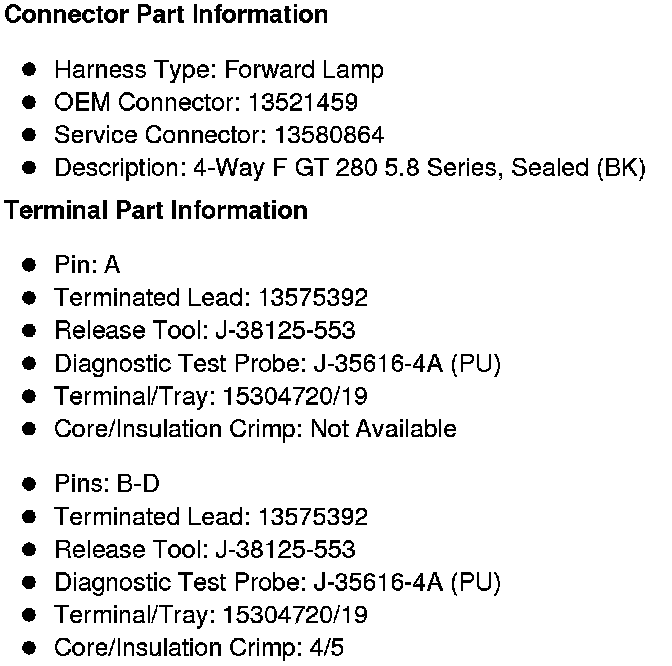Select the Harness Type: Forward Lamp line
Viewport: 672px width, 666px height.
[x=218, y=70]
